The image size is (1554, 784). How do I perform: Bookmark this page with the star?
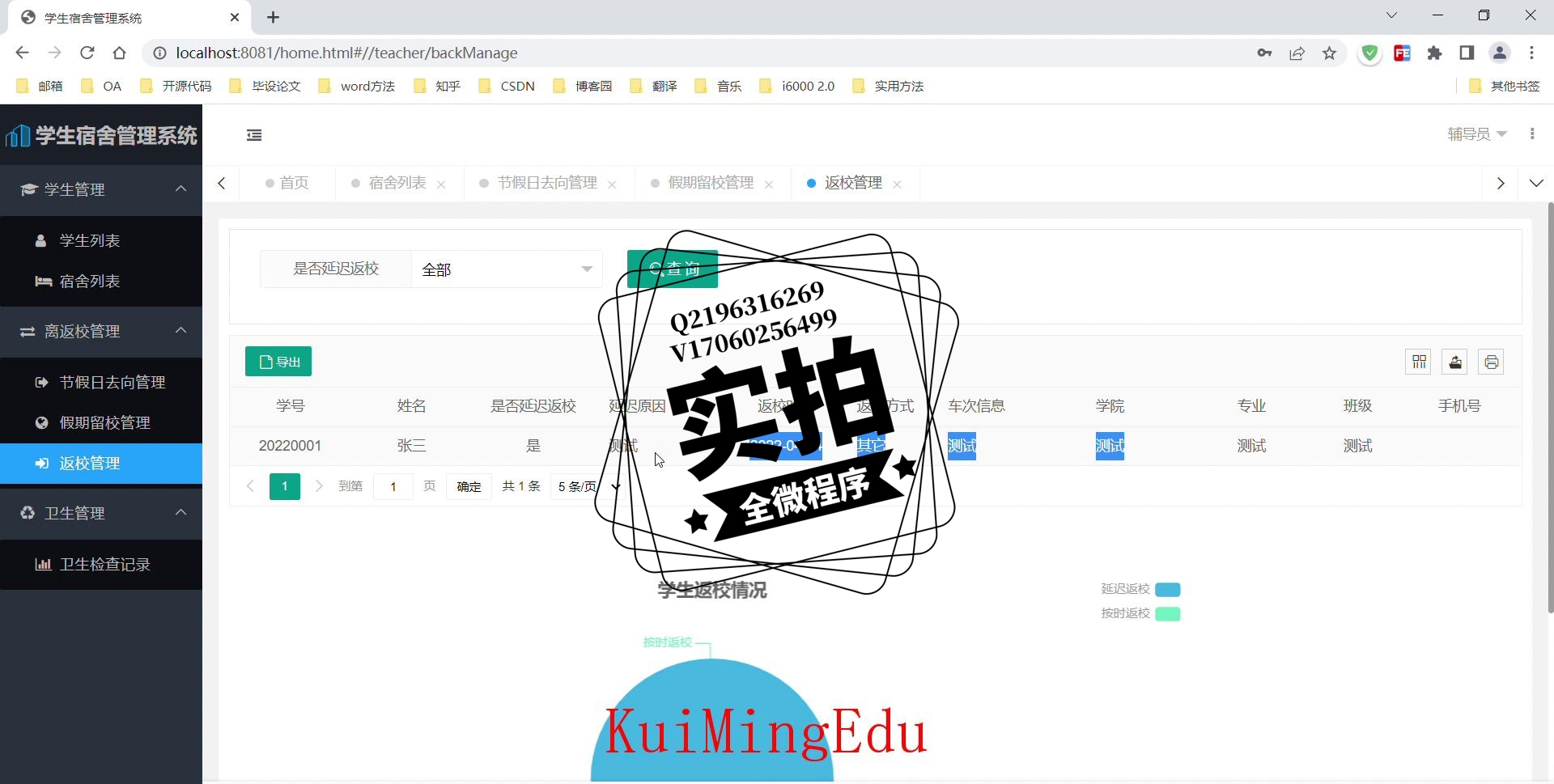[1330, 53]
